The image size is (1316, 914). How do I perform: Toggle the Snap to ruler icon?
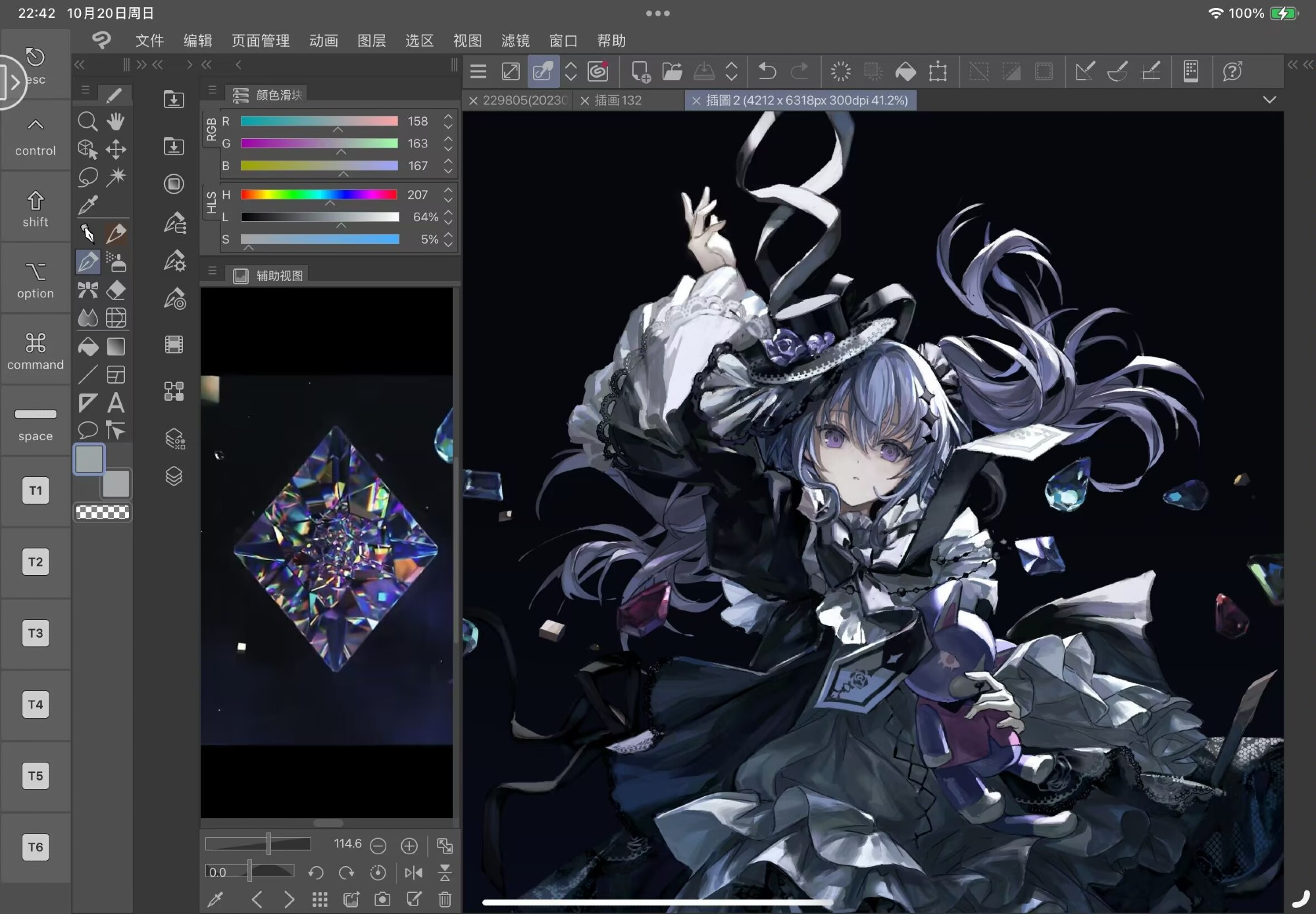(1085, 71)
